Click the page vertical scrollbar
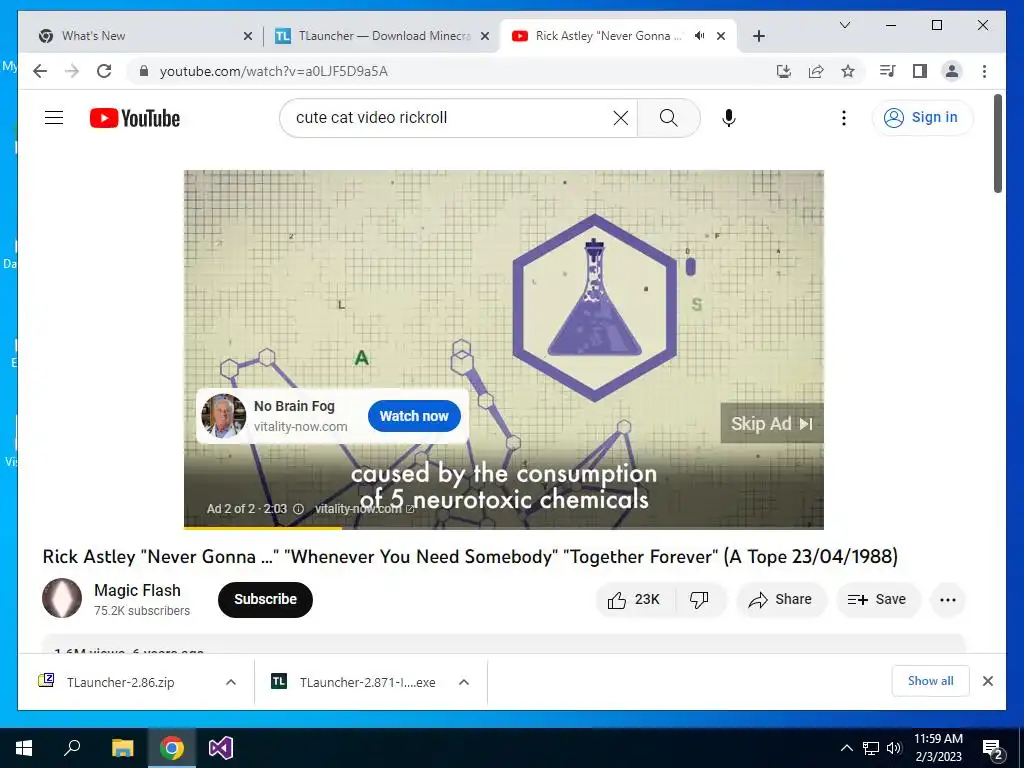 coord(997,144)
